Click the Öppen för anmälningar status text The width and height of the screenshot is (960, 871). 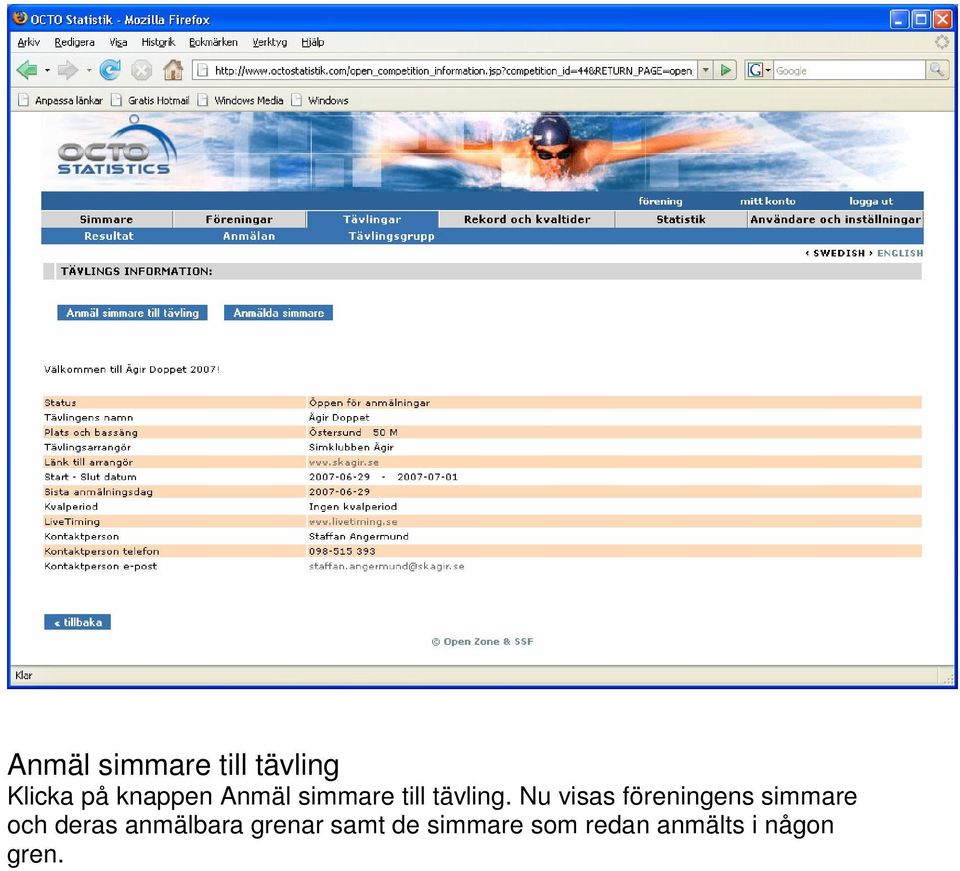point(369,403)
